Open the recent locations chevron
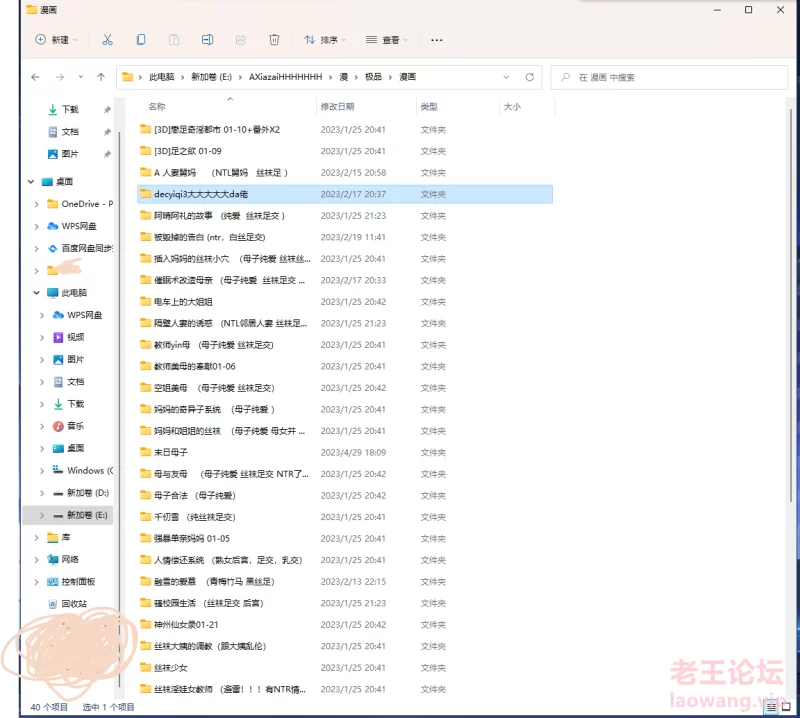Viewport: 800px width, 718px height. click(81, 77)
